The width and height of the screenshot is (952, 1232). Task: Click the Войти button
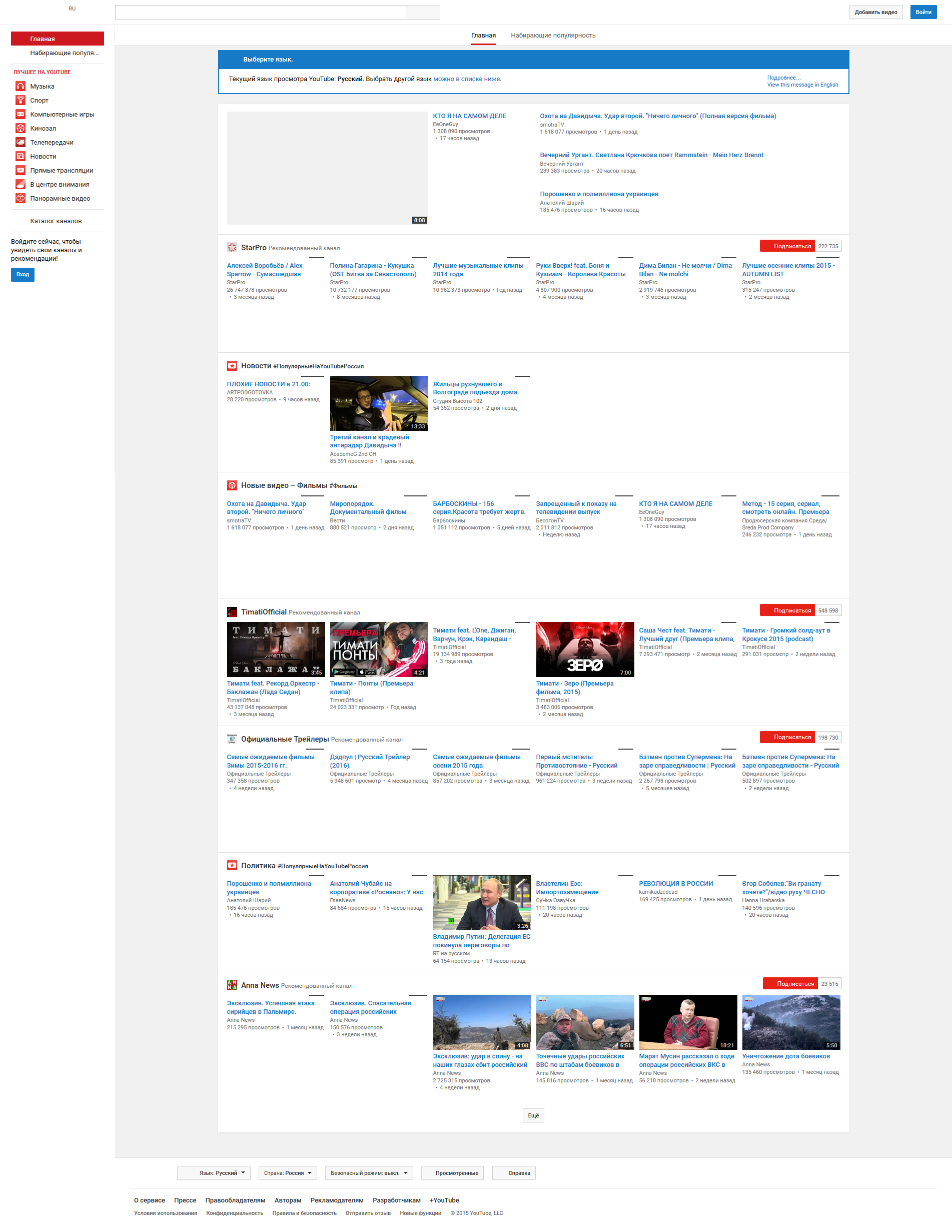[923, 13]
